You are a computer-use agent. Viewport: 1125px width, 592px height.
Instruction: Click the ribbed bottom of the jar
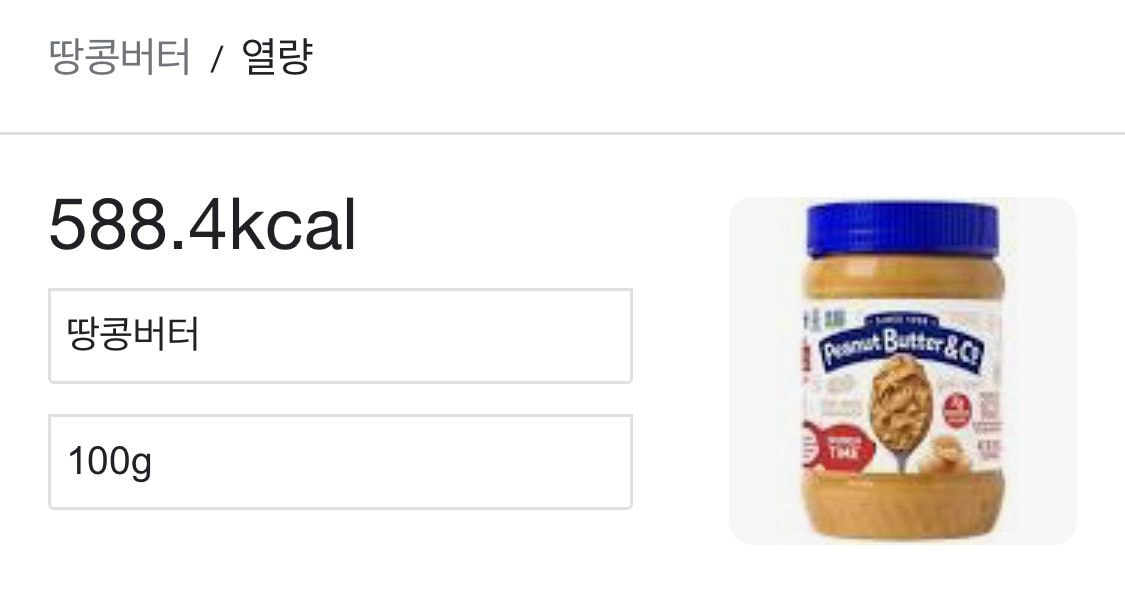tap(903, 506)
